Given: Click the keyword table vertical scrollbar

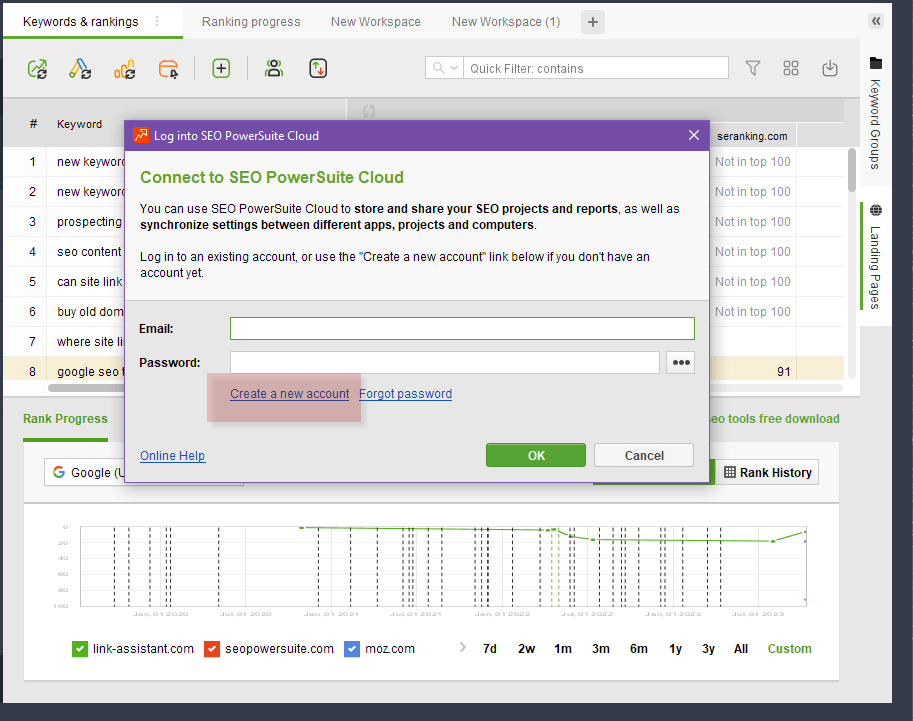Looking at the screenshot, I should pyautogui.click(x=851, y=170).
